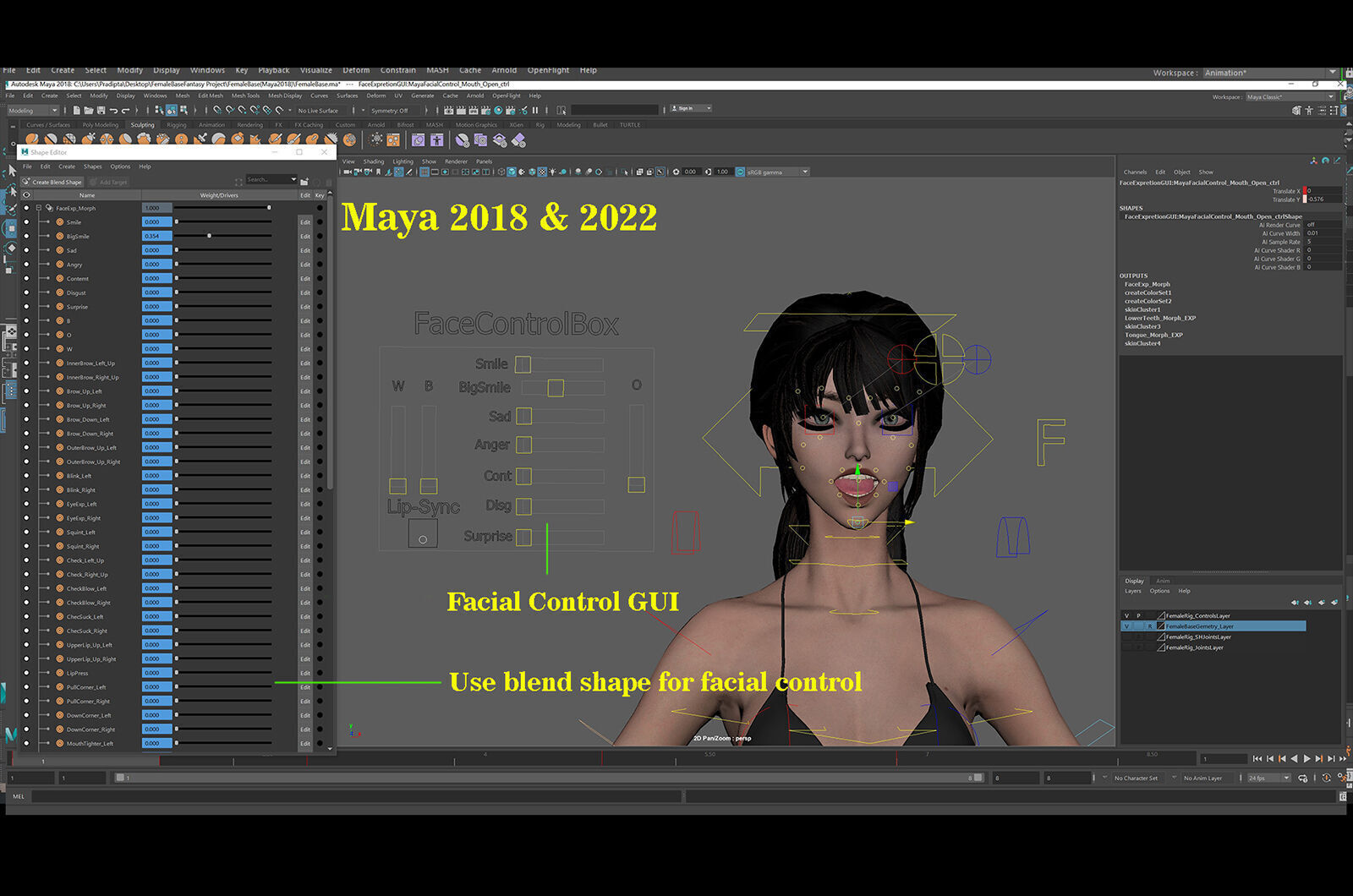
Task: Click the auto keyframe toggle icon
Action: pyautogui.click(x=1327, y=779)
